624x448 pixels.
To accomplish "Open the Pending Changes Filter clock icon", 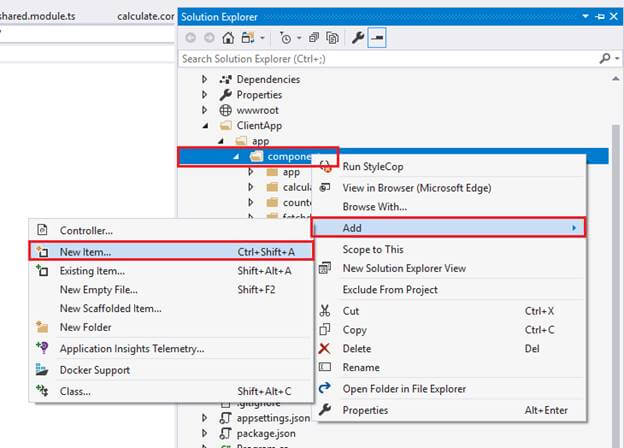I will pos(285,38).
